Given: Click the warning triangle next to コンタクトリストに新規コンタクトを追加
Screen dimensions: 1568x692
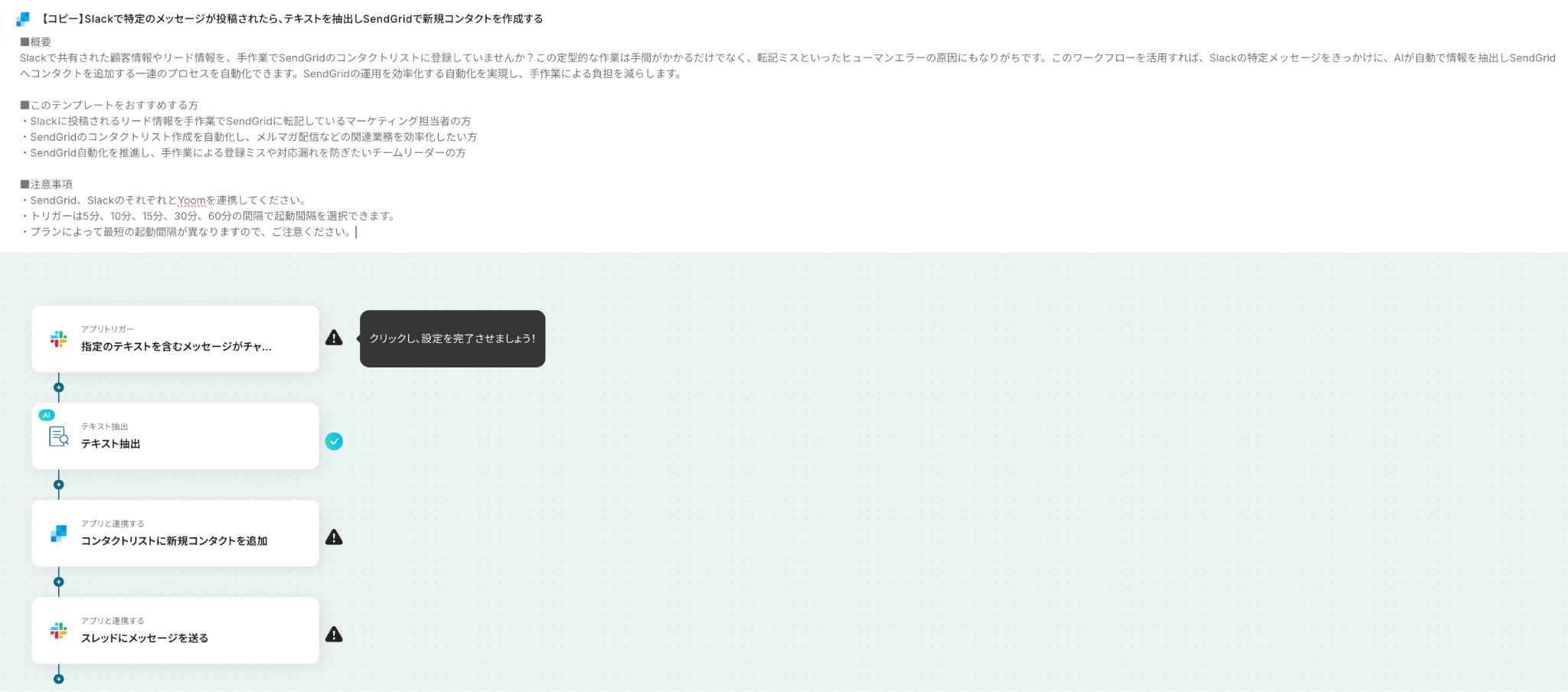Looking at the screenshot, I should coord(334,537).
